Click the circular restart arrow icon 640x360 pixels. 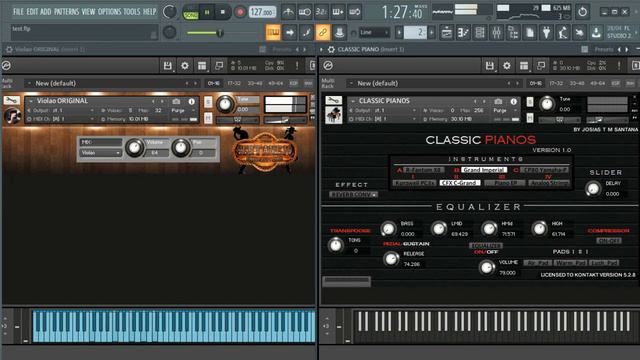[582, 12]
